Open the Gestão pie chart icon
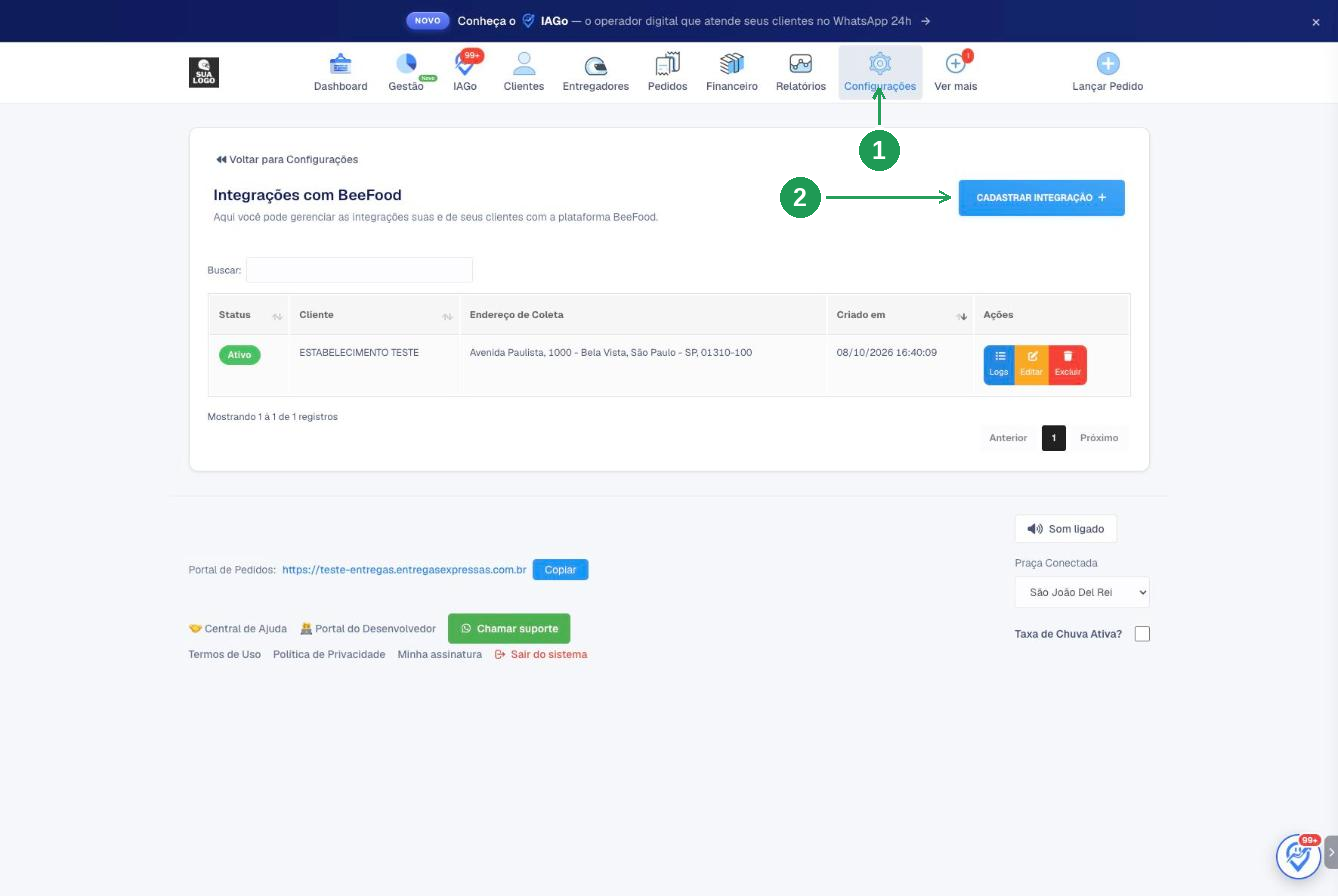 coord(406,64)
